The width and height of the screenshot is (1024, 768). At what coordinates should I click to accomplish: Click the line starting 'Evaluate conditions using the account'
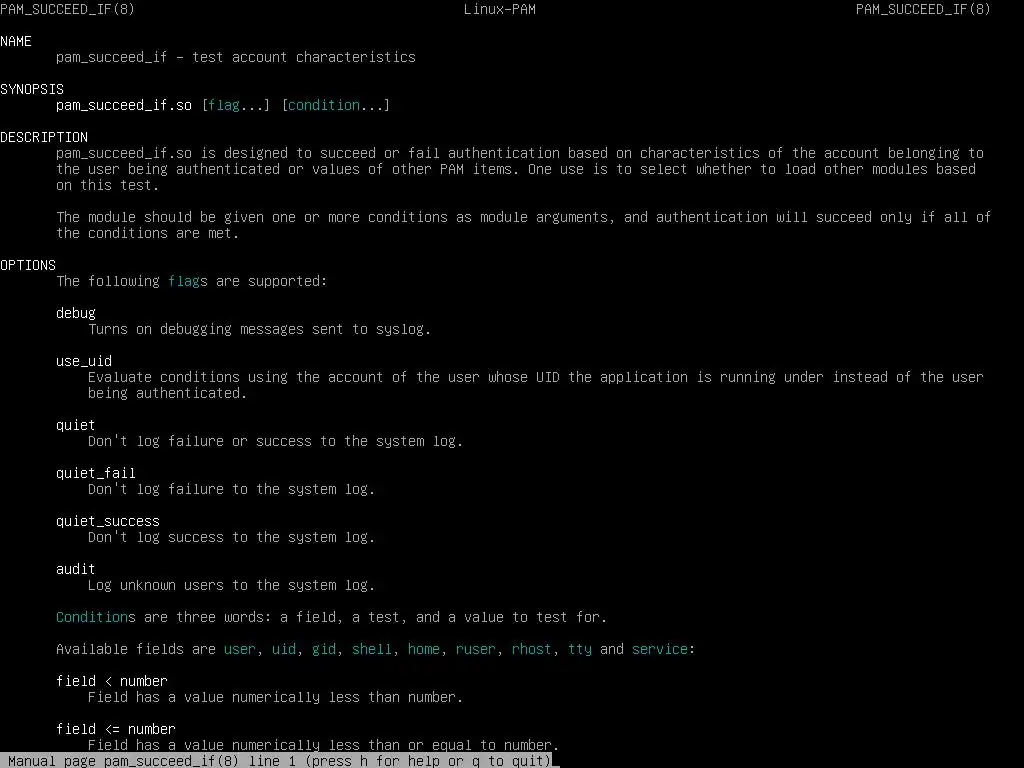click(536, 377)
